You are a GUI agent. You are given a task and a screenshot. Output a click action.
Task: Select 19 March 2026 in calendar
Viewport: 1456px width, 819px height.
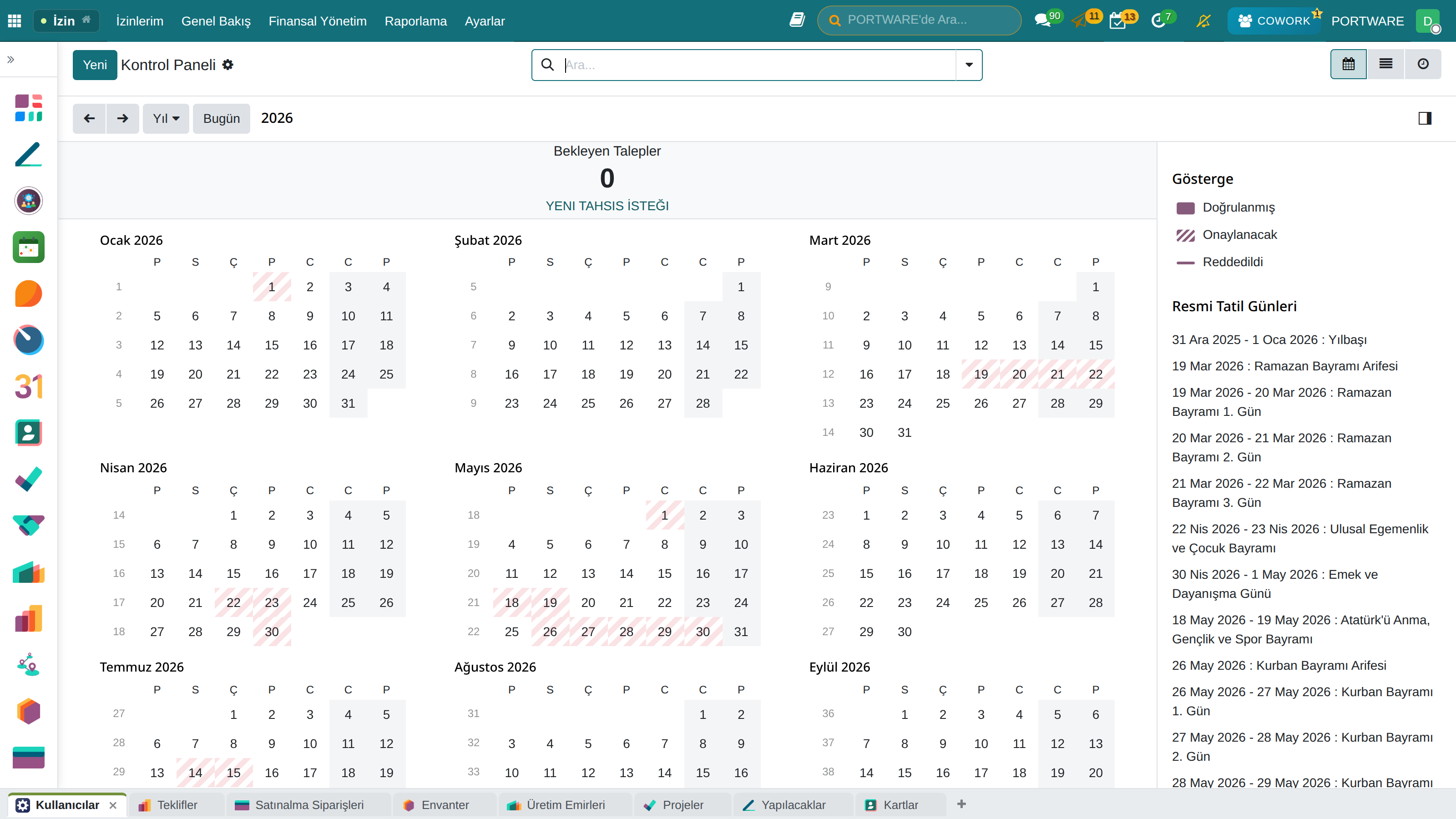981,374
